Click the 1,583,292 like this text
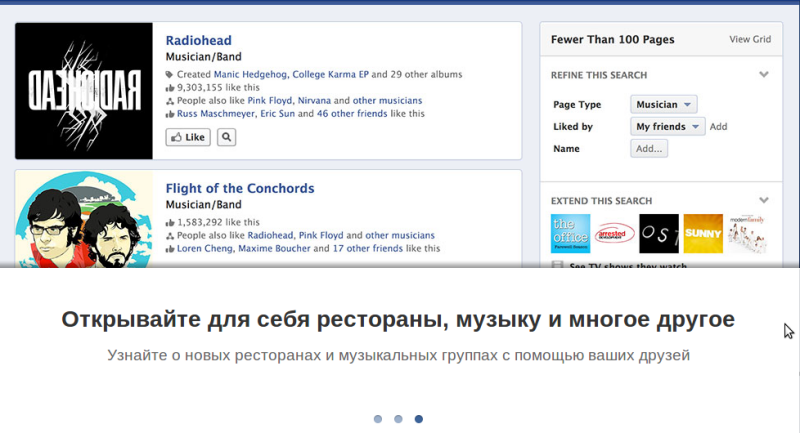 click(218, 222)
